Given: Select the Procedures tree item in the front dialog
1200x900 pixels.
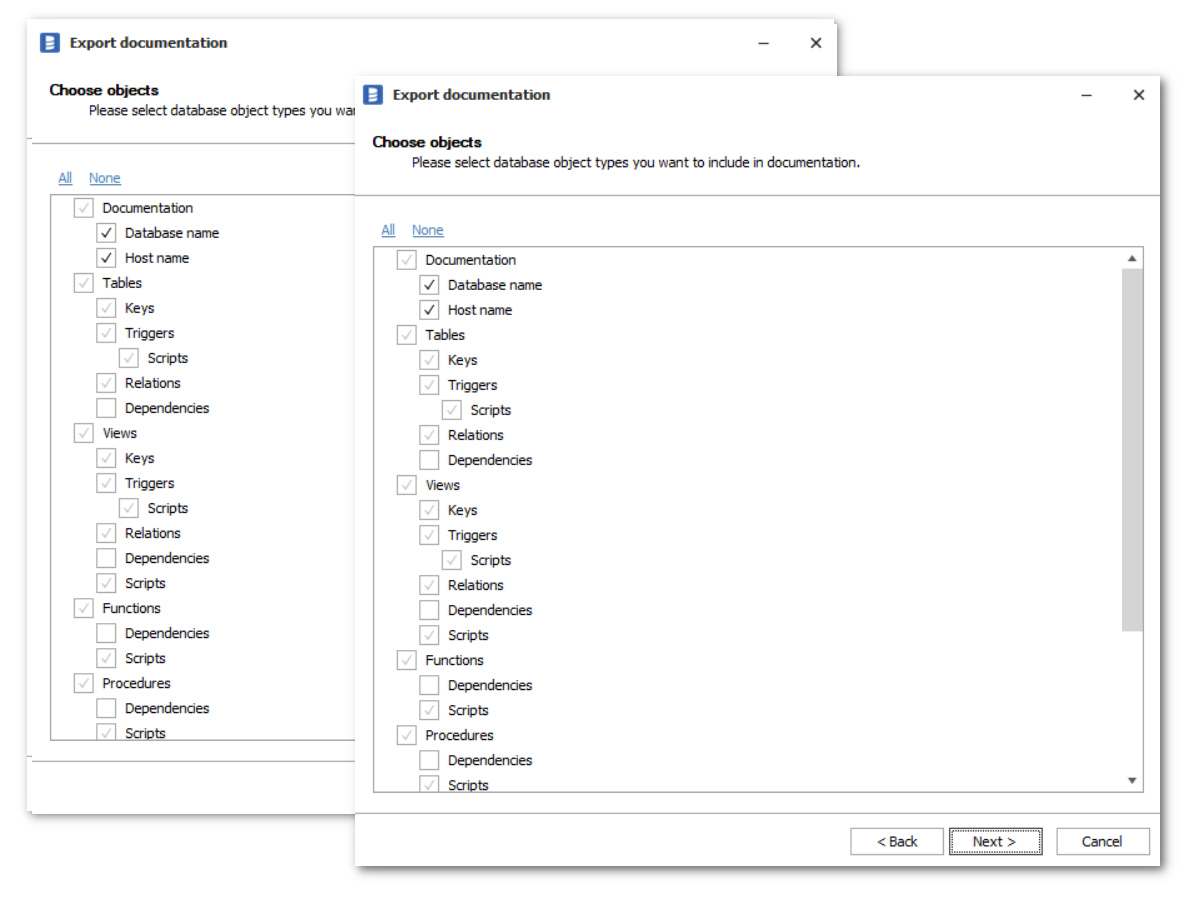Looking at the screenshot, I should coord(459,735).
